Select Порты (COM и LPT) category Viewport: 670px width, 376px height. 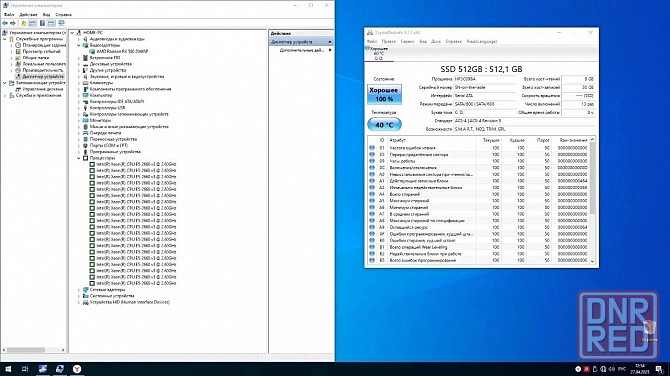(109, 145)
